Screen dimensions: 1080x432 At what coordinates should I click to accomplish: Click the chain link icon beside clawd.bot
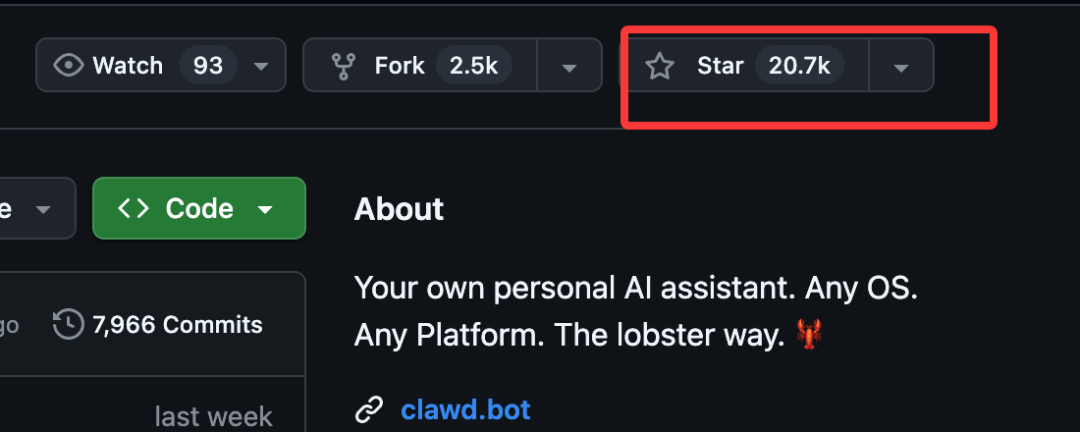(x=369, y=410)
